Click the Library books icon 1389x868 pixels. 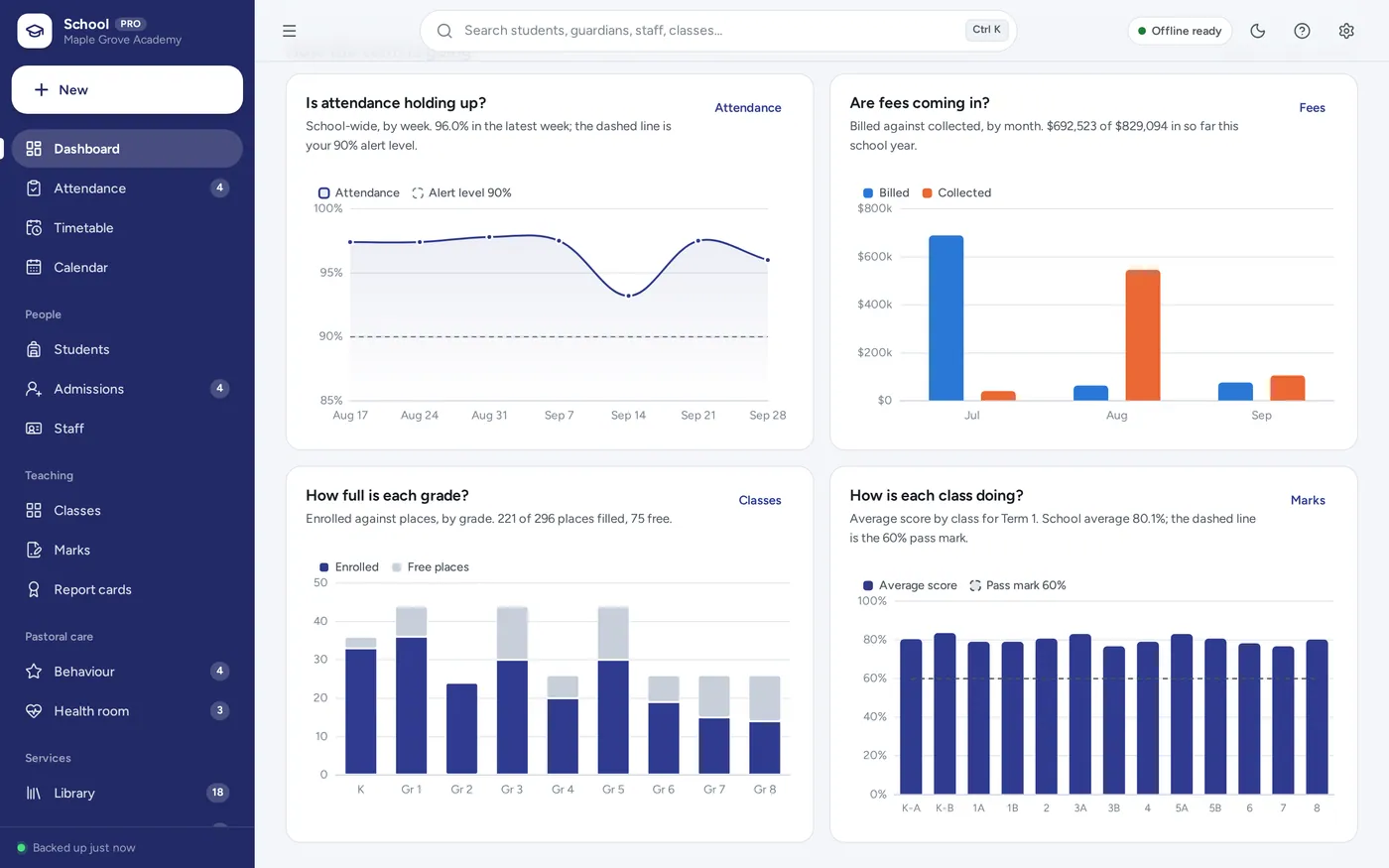34,794
